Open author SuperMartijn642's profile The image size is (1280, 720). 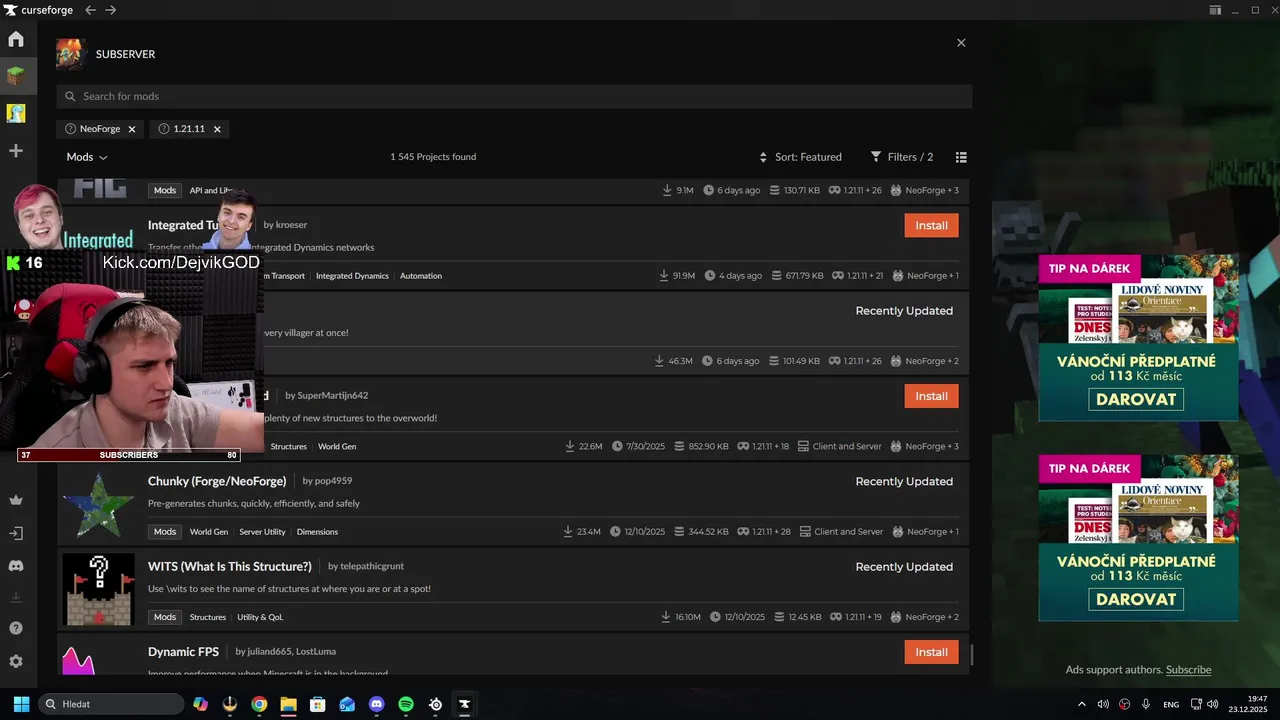(333, 396)
